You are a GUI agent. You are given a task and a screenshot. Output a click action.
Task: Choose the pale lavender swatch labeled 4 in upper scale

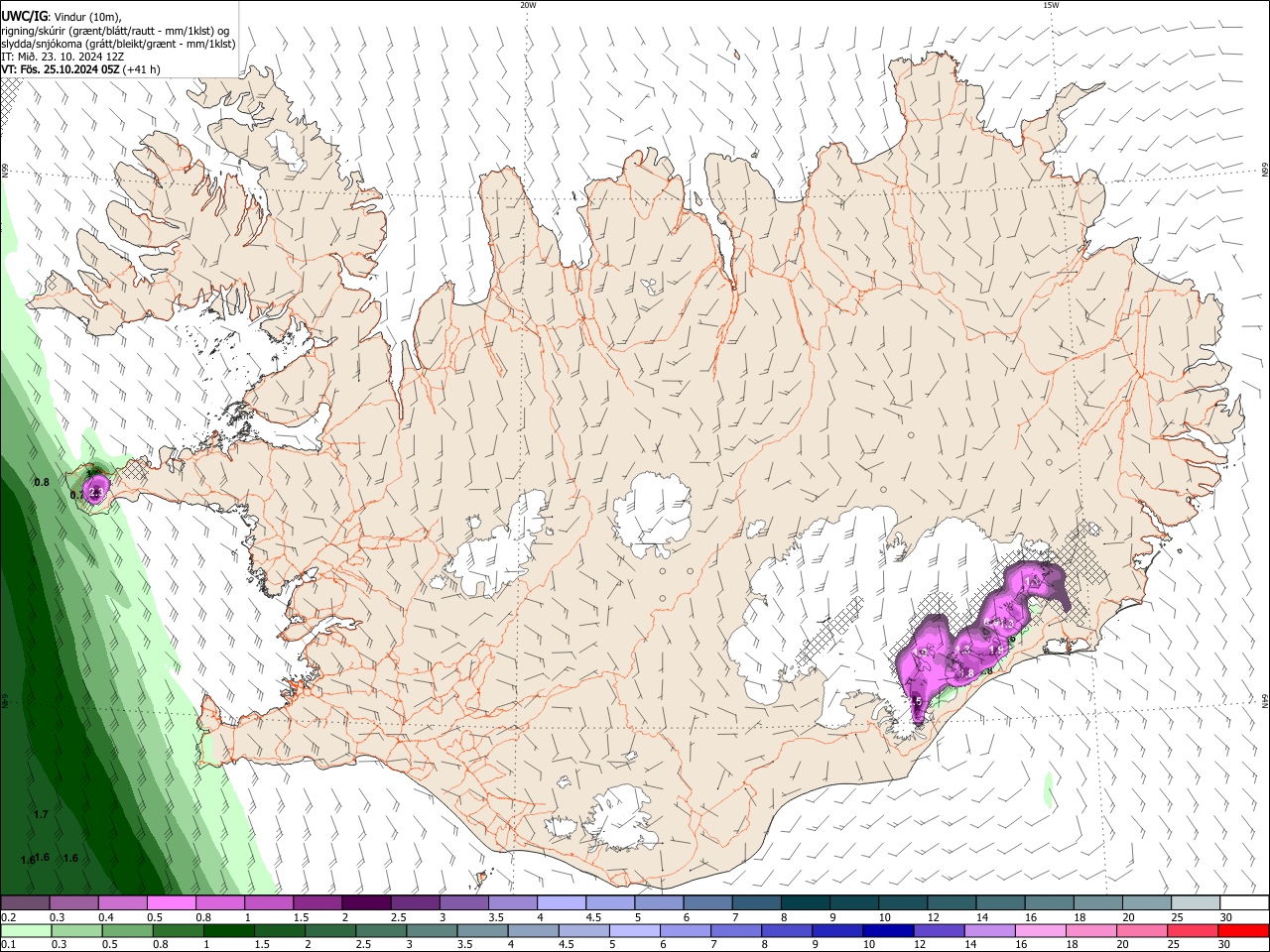point(561,903)
